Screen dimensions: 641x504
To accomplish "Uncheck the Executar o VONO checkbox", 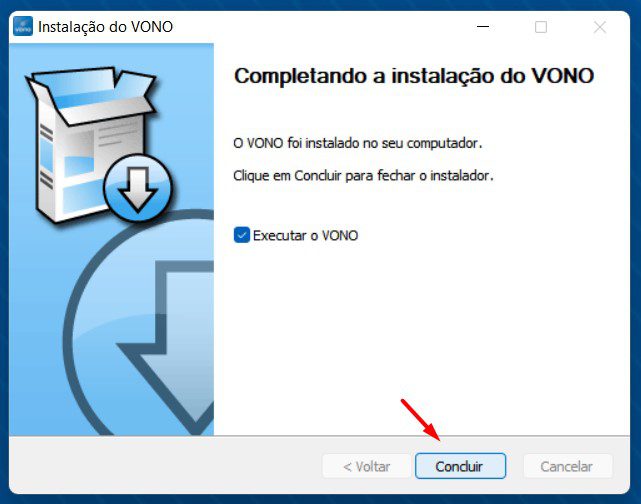I will coord(242,235).
